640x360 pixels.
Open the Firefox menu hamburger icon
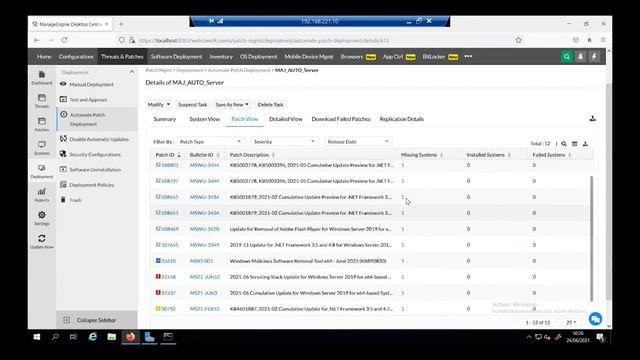pyautogui.click(x=603, y=40)
